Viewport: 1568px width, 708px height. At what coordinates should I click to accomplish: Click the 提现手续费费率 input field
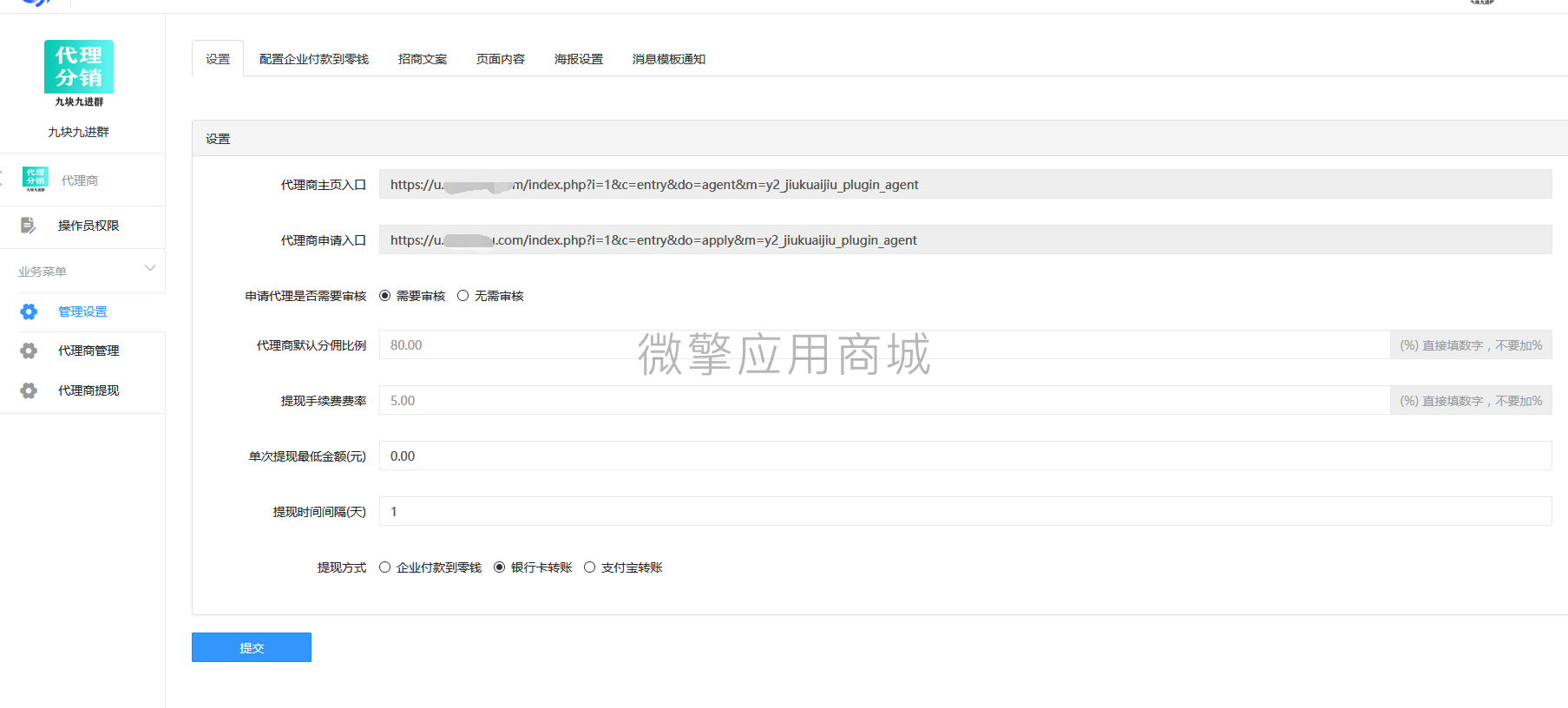(884, 400)
